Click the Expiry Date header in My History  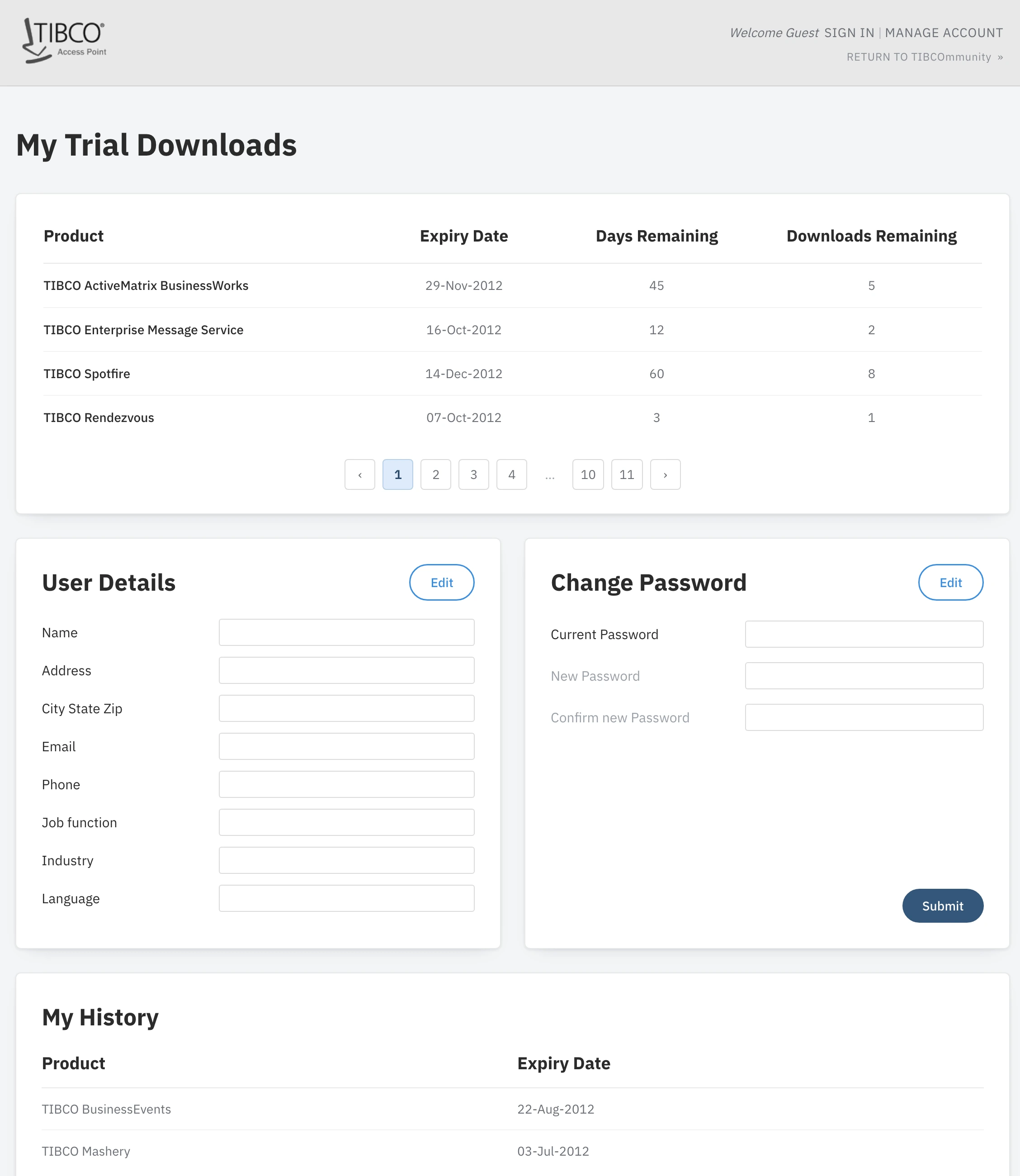click(x=563, y=1064)
